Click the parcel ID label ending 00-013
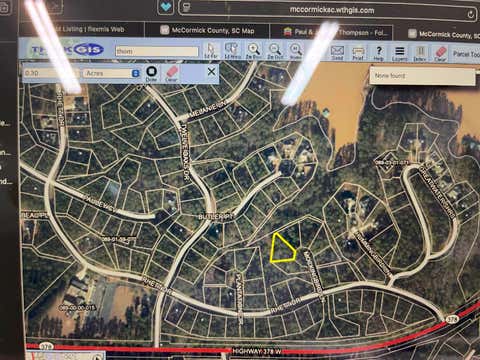Viewport: 480px width, 360px height. pyautogui.click(x=77, y=308)
